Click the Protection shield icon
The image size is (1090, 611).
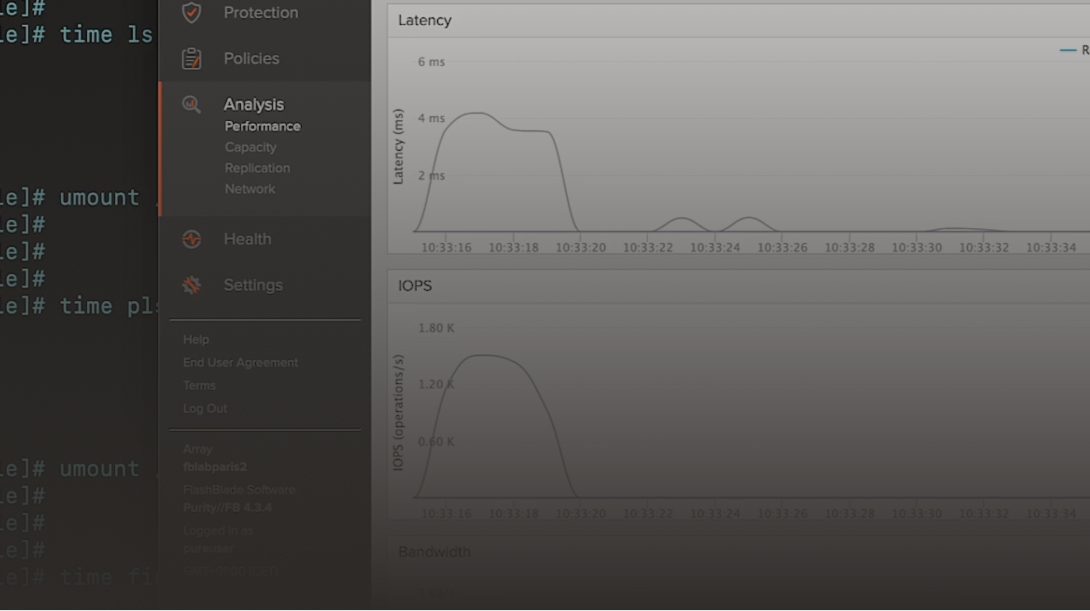(191, 13)
